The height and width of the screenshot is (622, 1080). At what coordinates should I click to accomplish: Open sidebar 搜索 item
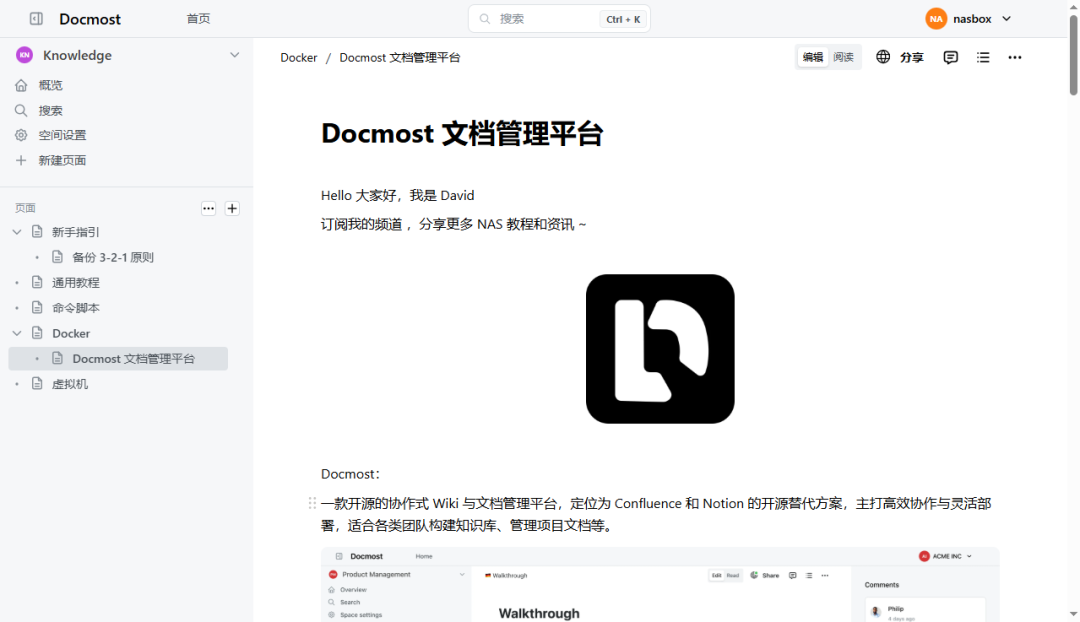pyautogui.click(x=50, y=110)
